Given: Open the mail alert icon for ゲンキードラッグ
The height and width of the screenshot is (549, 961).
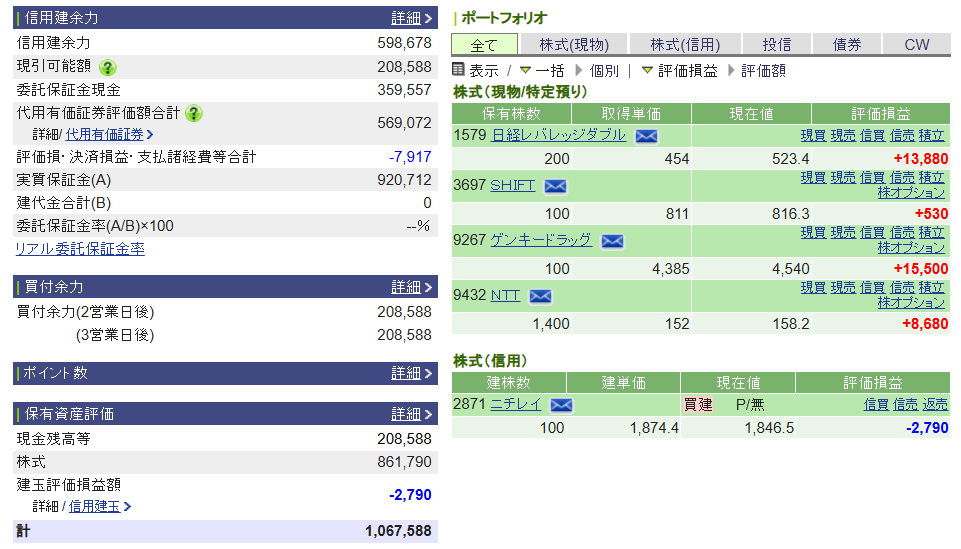Looking at the screenshot, I should 612,241.
